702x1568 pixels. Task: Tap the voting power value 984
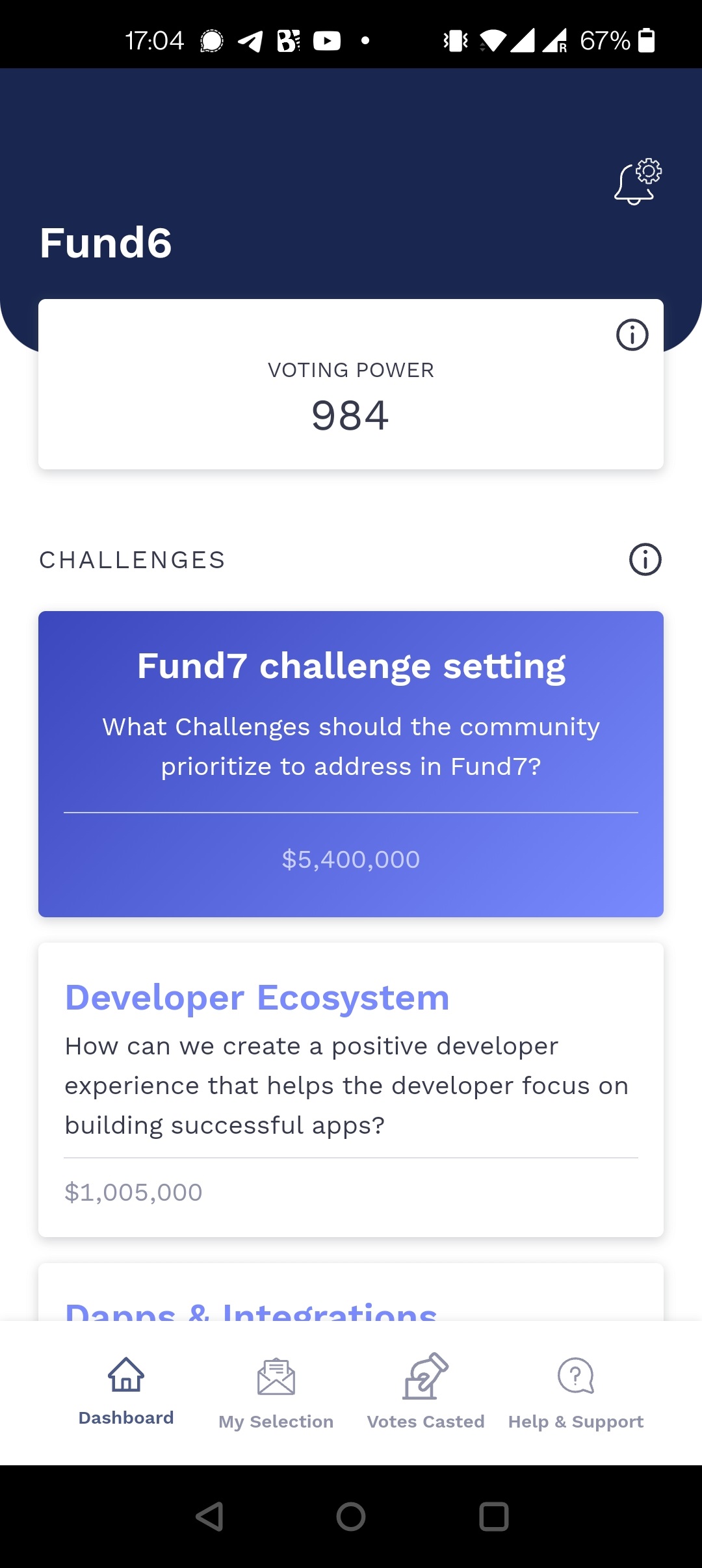tap(350, 416)
